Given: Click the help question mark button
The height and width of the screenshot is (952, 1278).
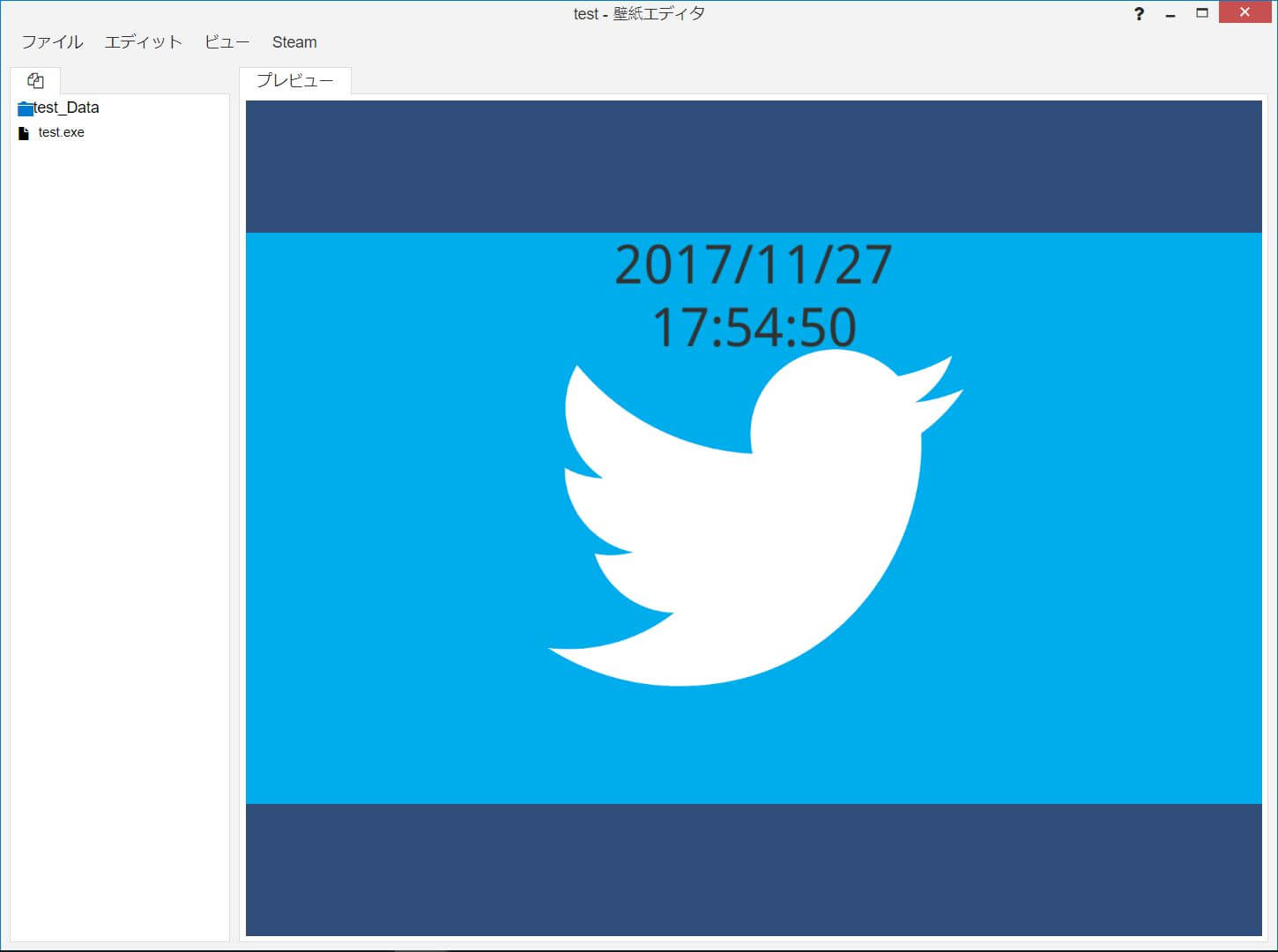Looking at the screenshot, I should (1139, 14).
